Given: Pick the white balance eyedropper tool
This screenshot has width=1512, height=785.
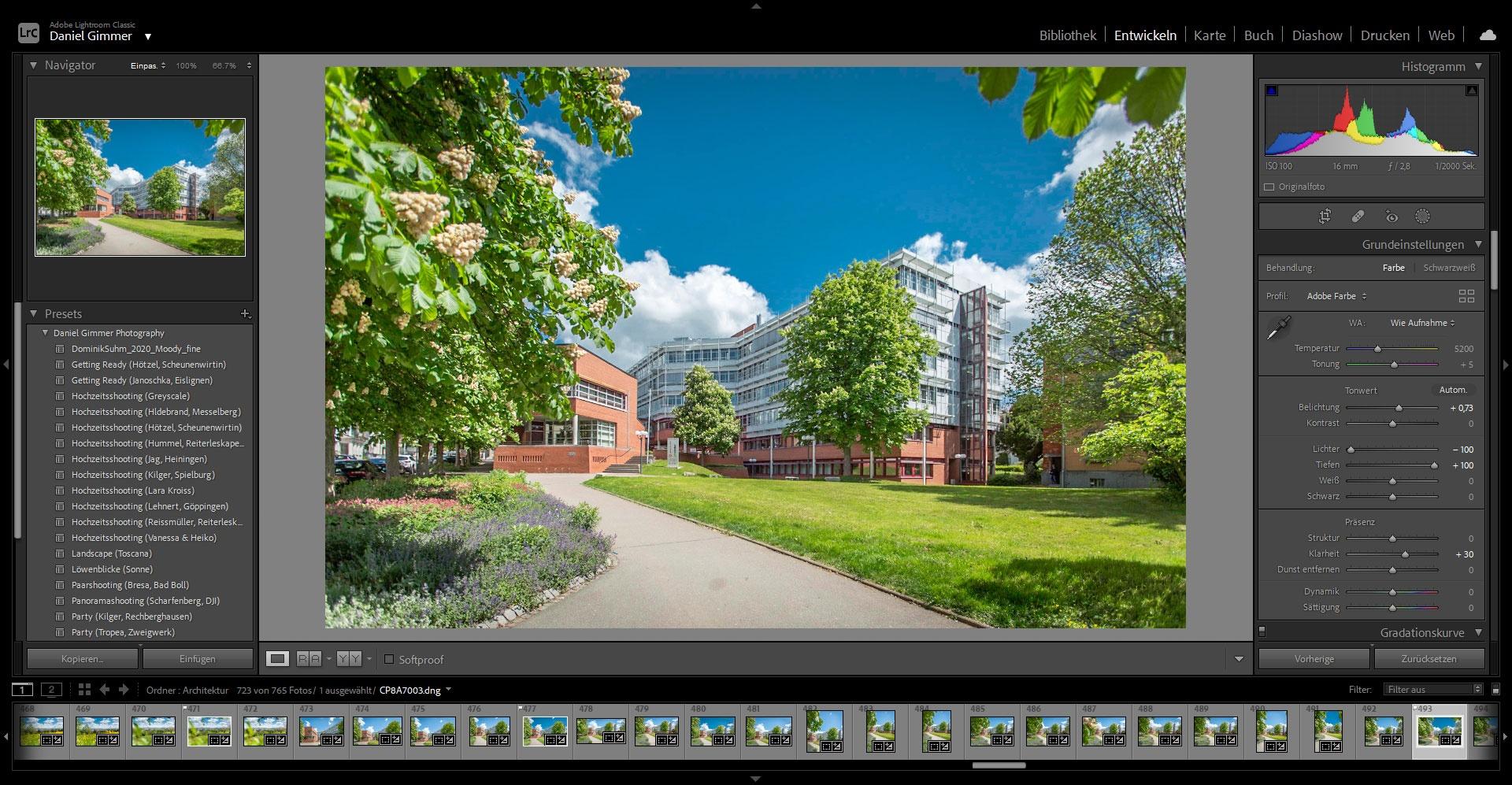Looking at the screenshot, I should pos(1278,328).
